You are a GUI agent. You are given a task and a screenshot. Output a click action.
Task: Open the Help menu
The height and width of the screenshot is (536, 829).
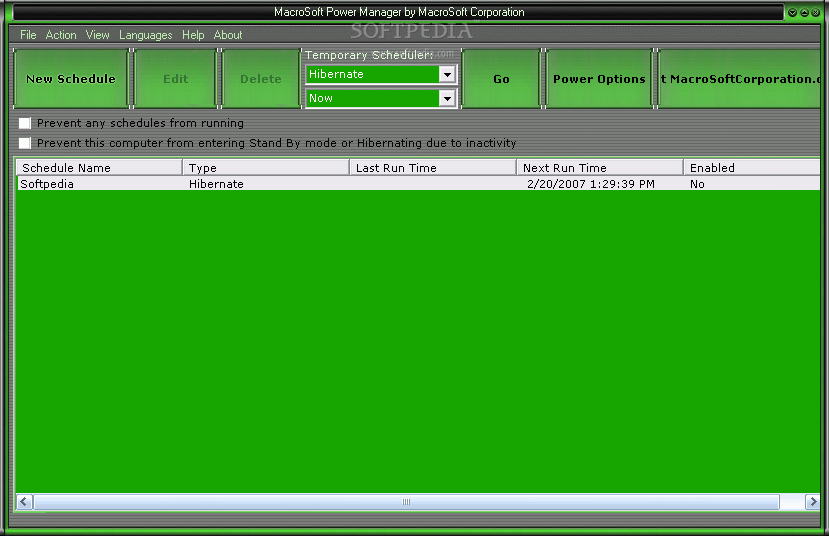click(193, 35)
